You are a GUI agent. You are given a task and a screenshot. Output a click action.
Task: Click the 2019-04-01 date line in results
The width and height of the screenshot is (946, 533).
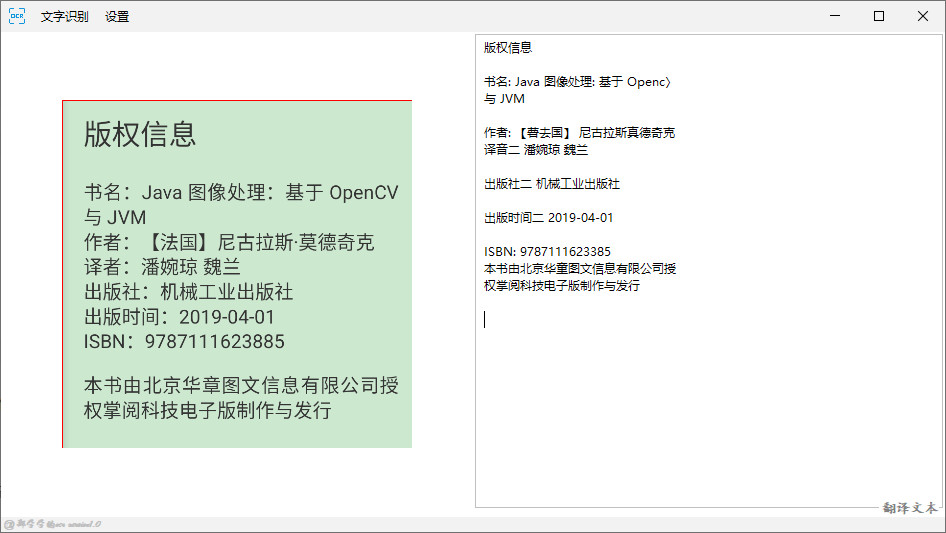548,217
